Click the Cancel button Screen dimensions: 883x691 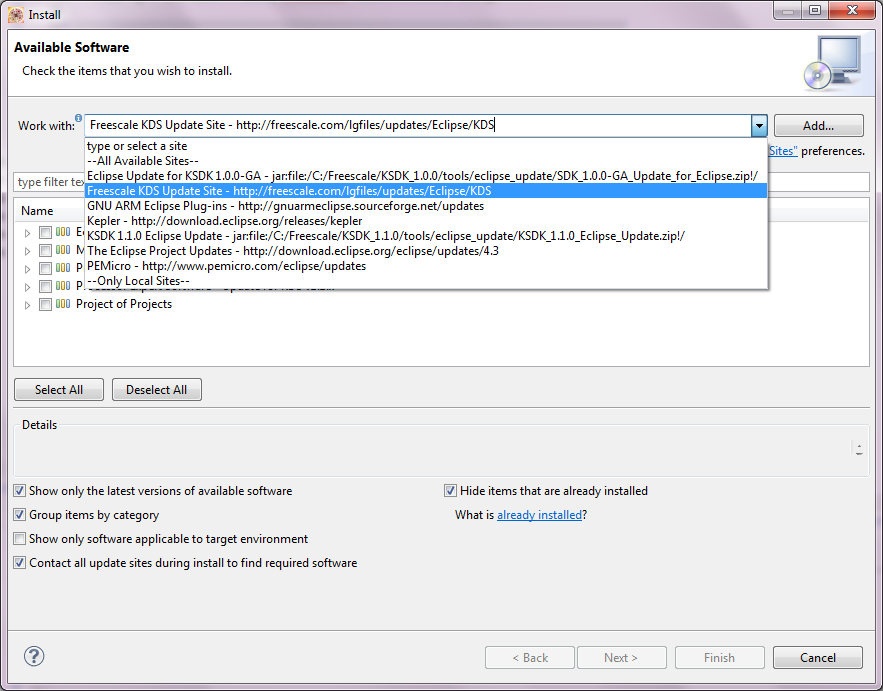(818, 658)
